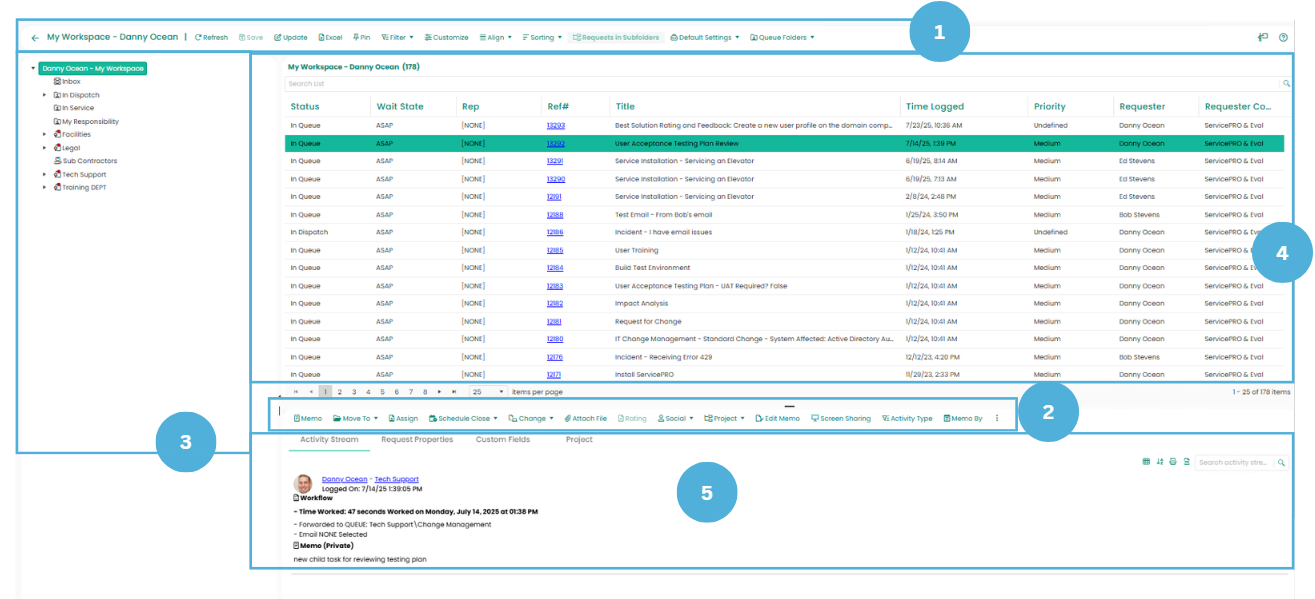This screenshot has height=599, width=1315.
Task: Expand the Move To dropdown
Action: [x=355, y=418]
